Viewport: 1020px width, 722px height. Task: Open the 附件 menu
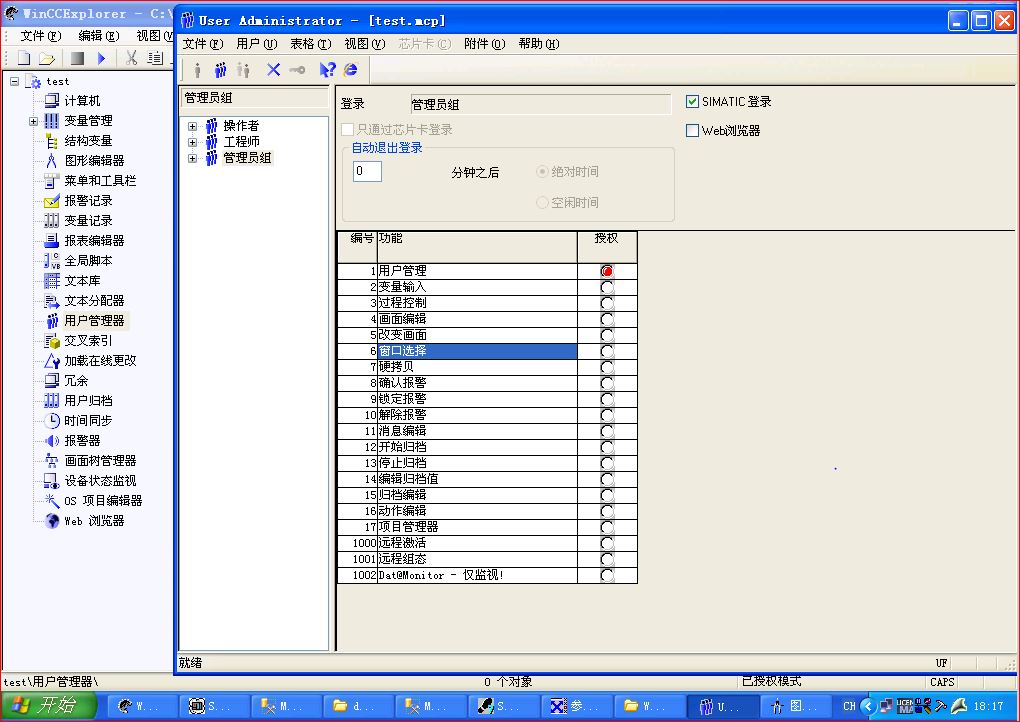[484, 44]
